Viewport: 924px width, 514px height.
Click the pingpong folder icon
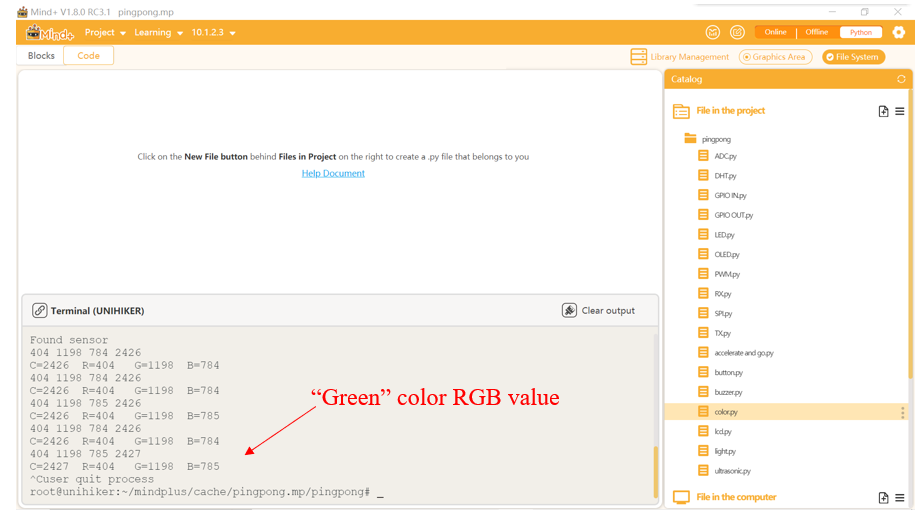pos(690,139)
